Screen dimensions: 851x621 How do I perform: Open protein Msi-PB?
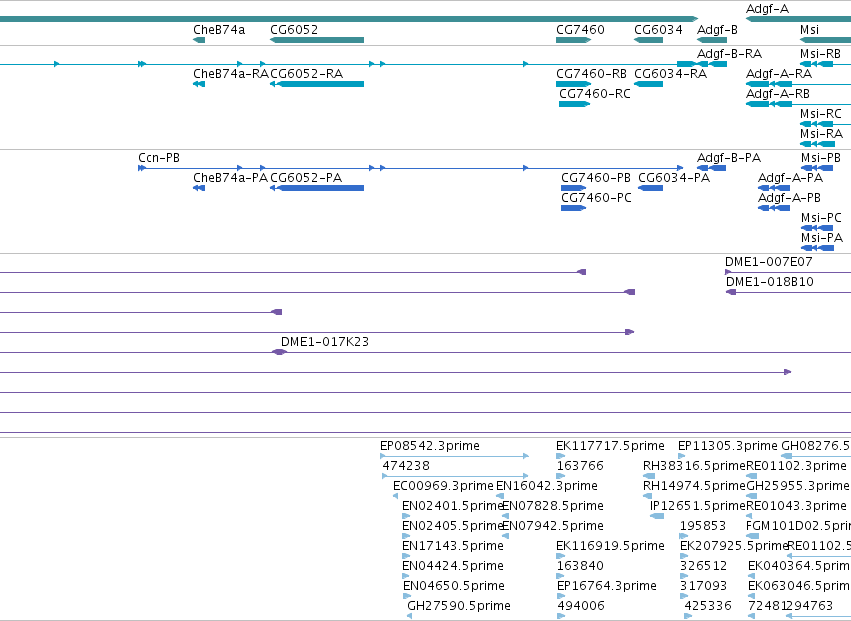coord(820,158)
